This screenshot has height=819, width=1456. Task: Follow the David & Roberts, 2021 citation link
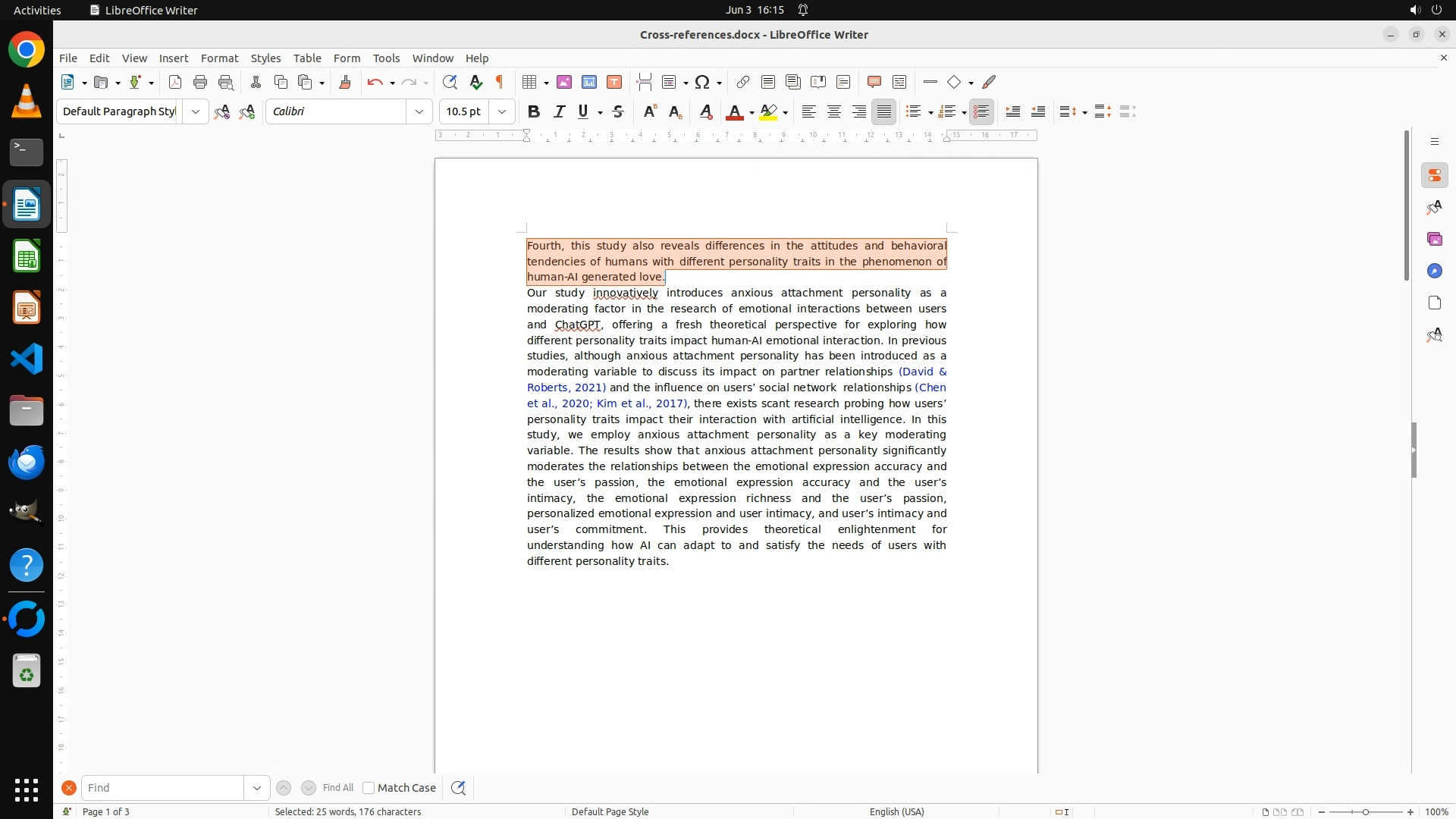click(922, 372)
